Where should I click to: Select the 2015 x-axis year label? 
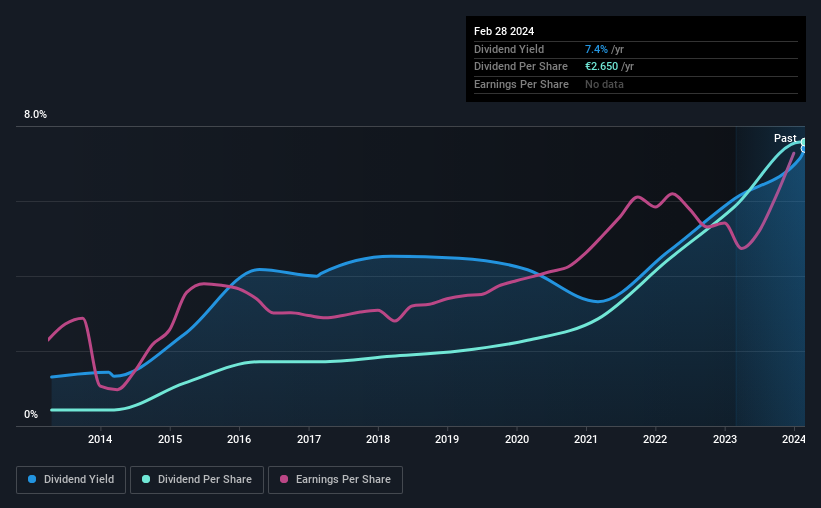(170, 439)
